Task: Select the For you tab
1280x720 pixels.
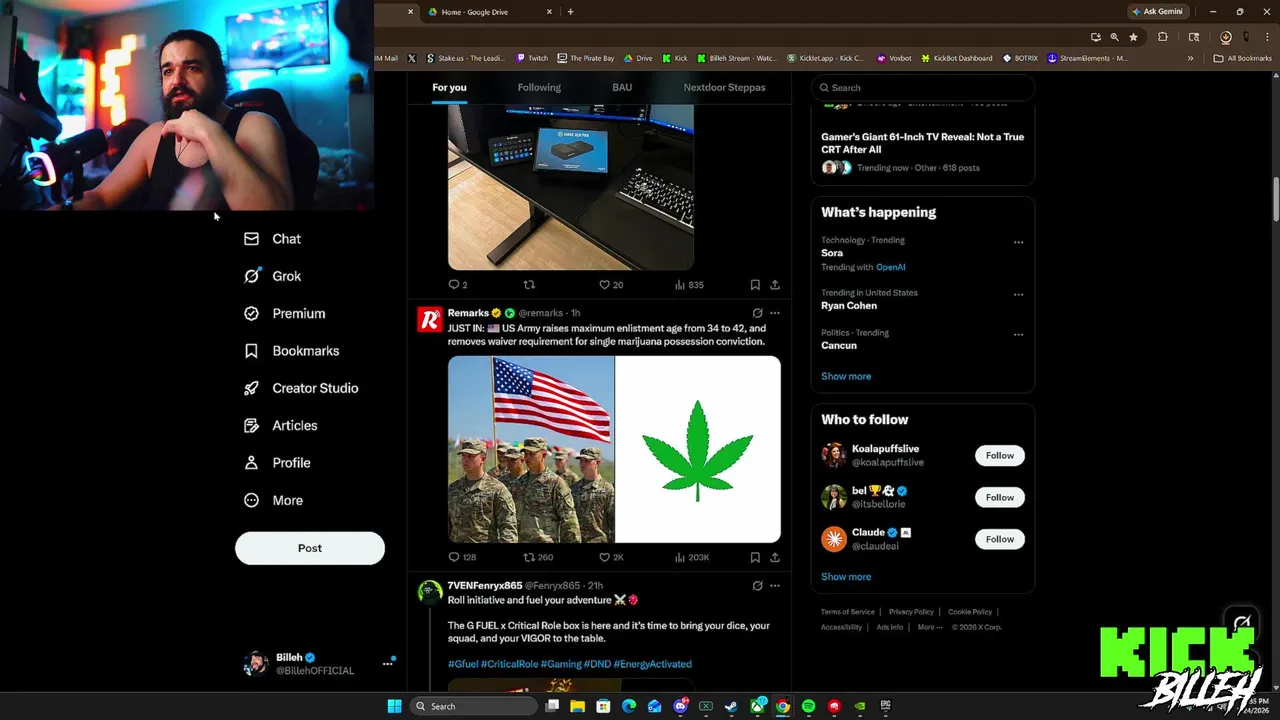Action: 449,87
